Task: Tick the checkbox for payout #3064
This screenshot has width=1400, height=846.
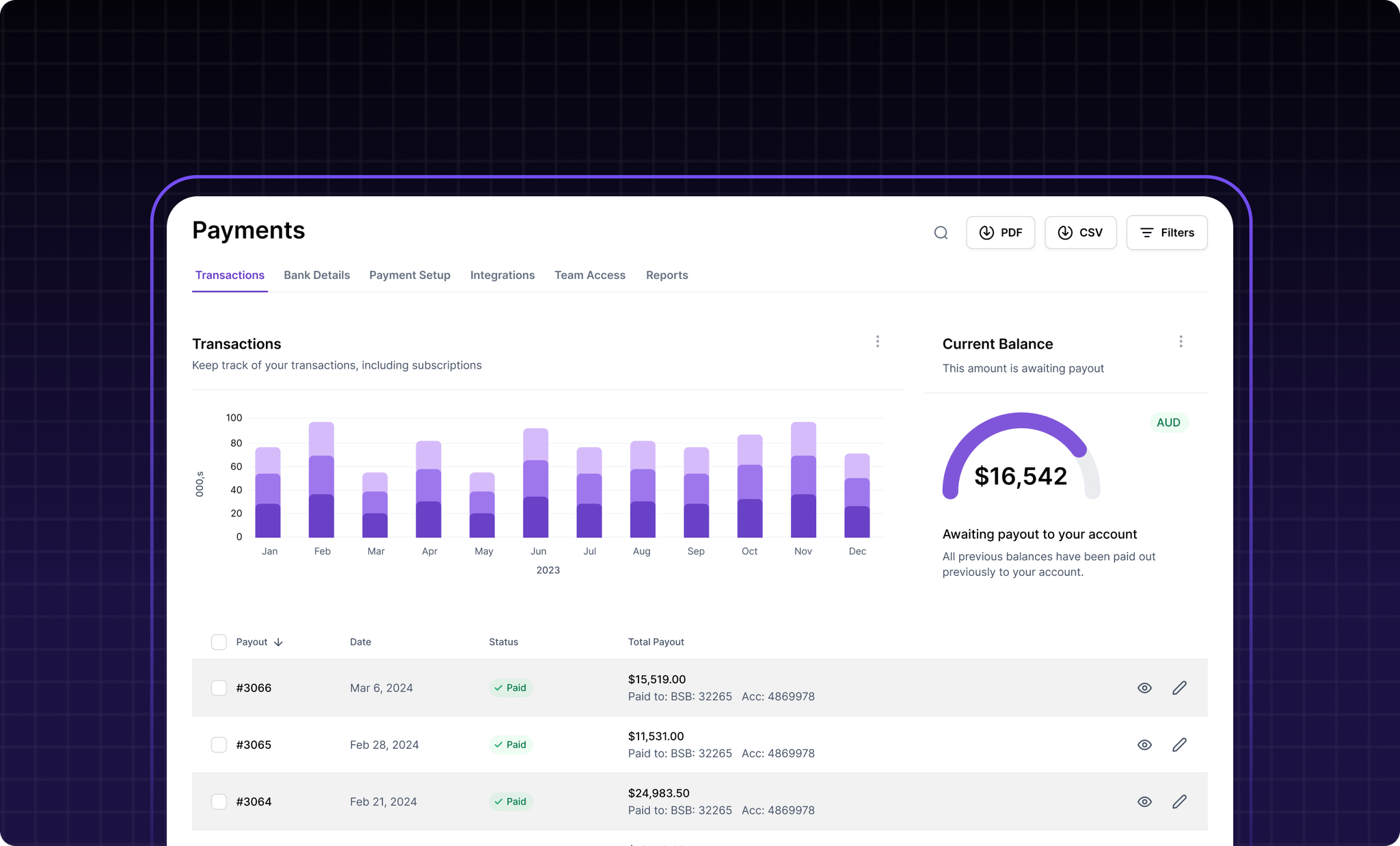Action: pos(219,802)
